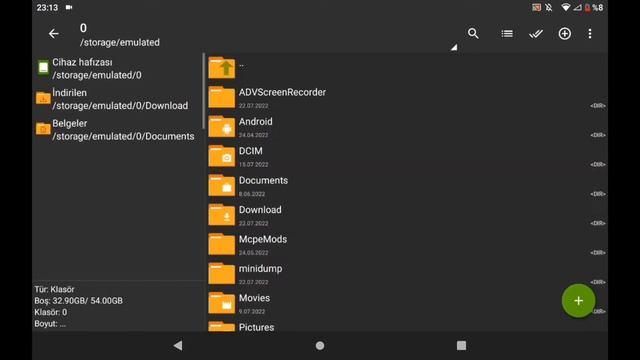The height and width of the screenshot is (360, 640).
Task: Open the Android folder icon
Action: [x=222, y=127]
